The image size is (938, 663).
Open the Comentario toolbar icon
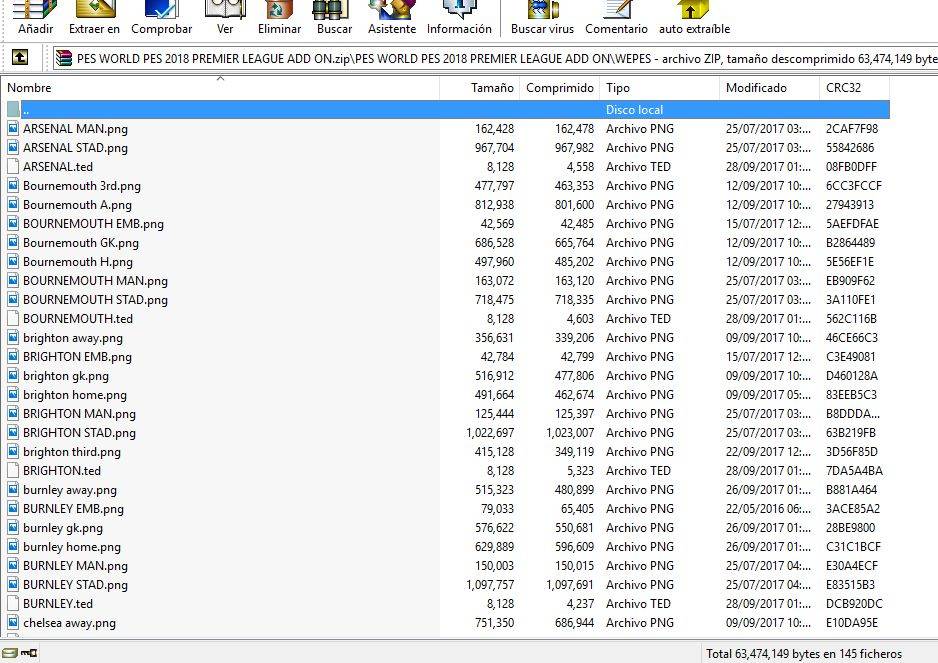pos(616,18)
